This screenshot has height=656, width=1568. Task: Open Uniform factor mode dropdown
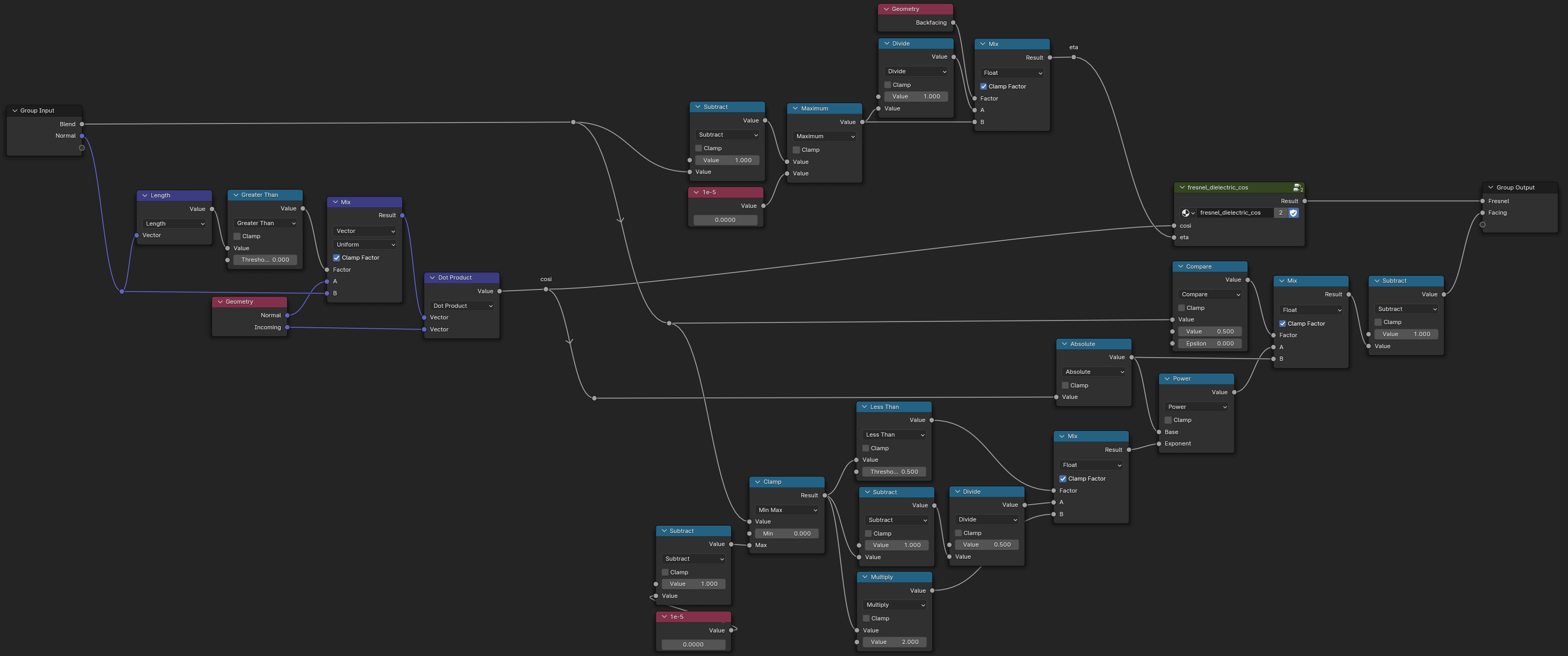(x=365, y=244)
